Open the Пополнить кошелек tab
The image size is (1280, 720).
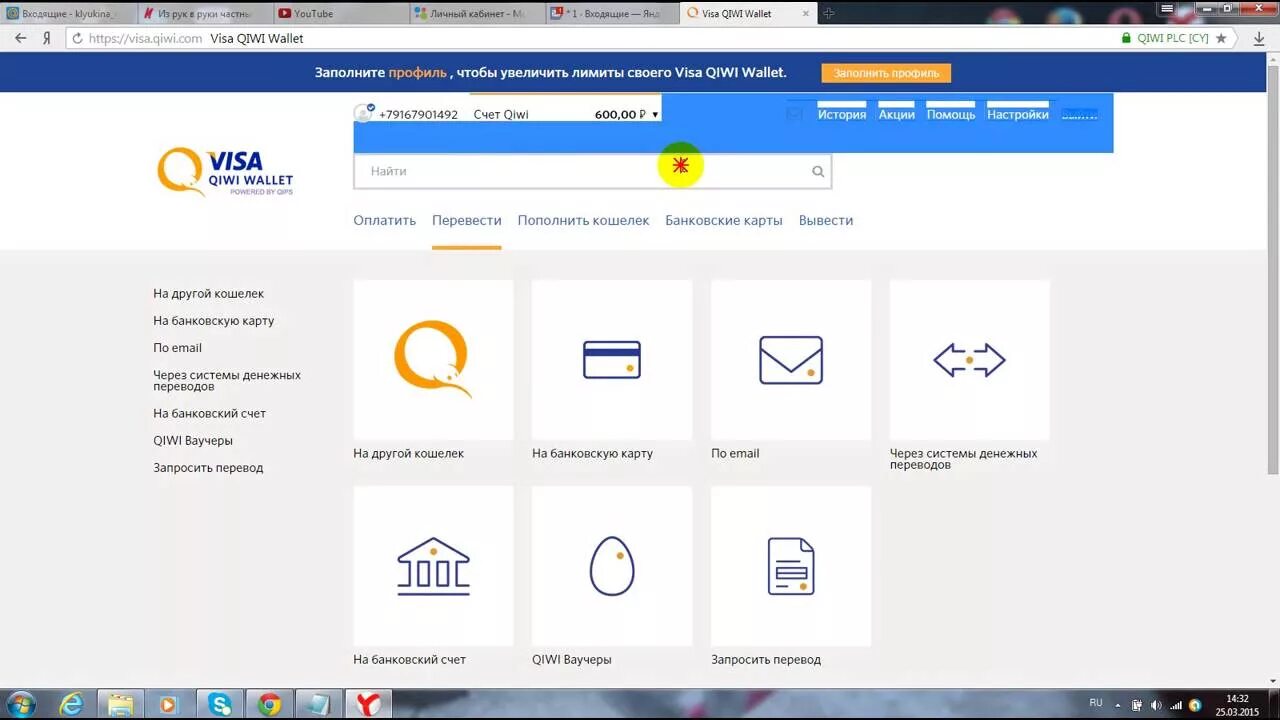(x=583, y=220)
